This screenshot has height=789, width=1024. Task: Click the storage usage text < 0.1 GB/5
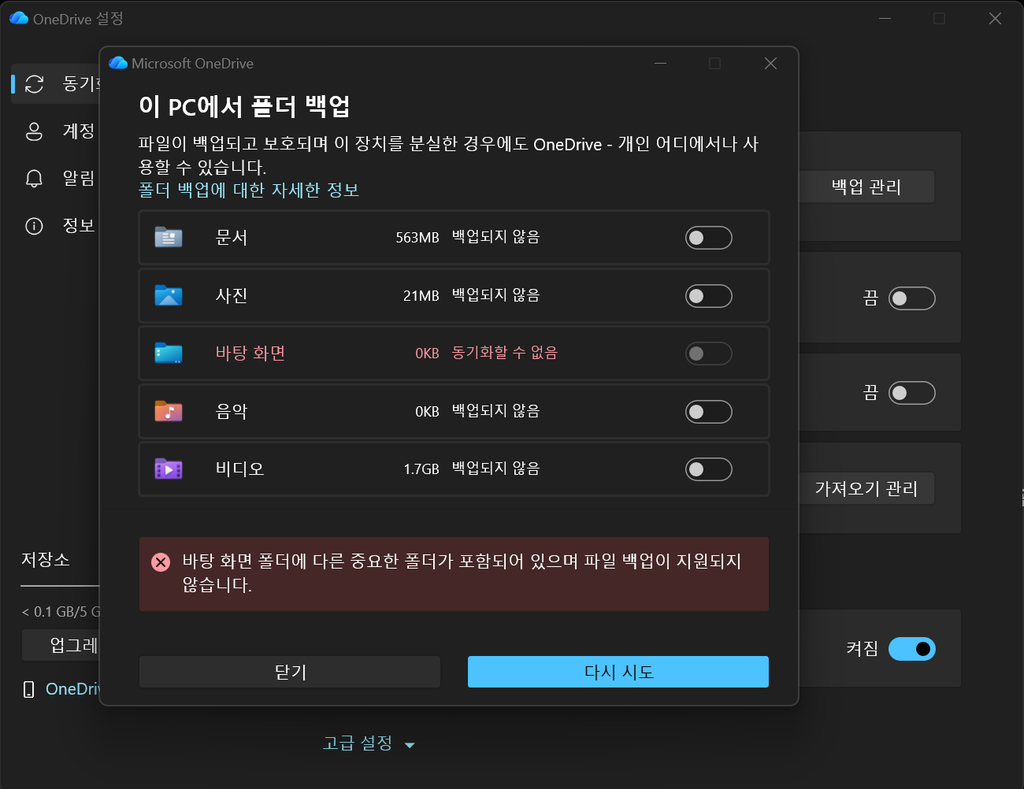click(x=61, y=612)
